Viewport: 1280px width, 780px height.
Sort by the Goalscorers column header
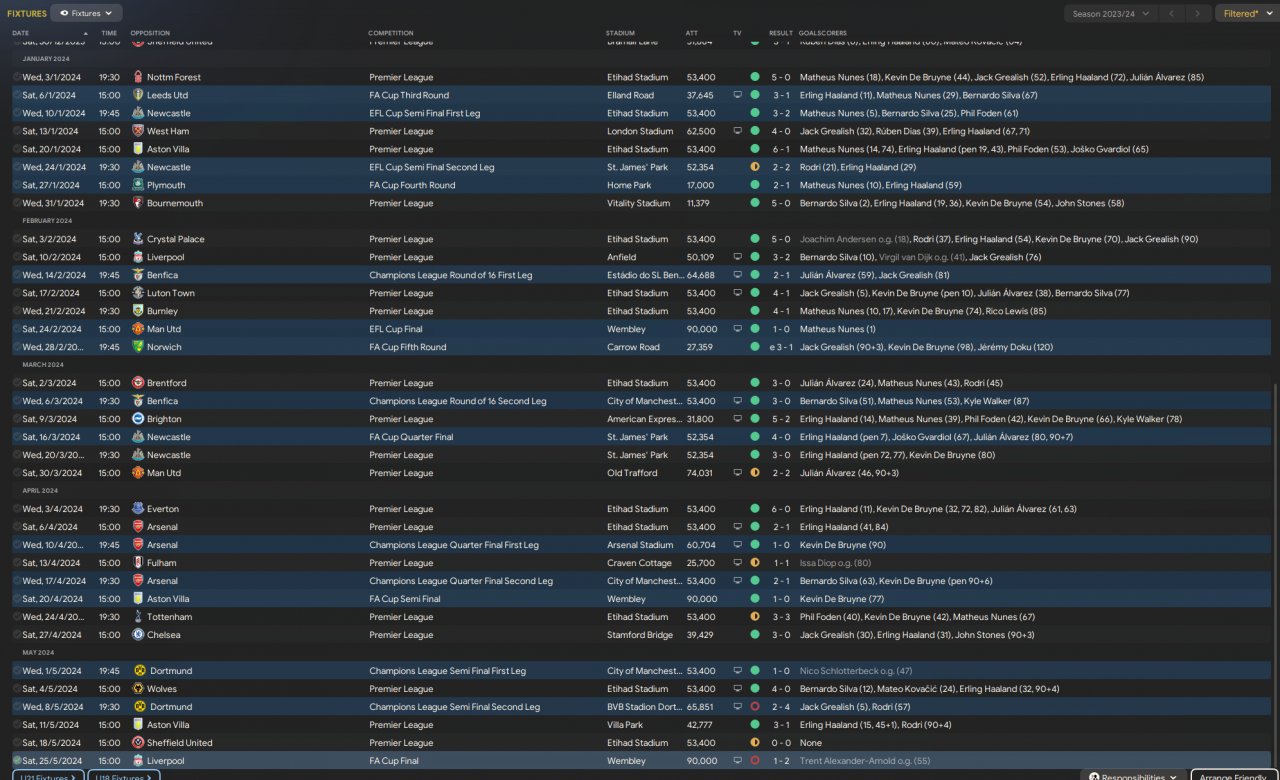pyautogui.click(x=824, y=33)
